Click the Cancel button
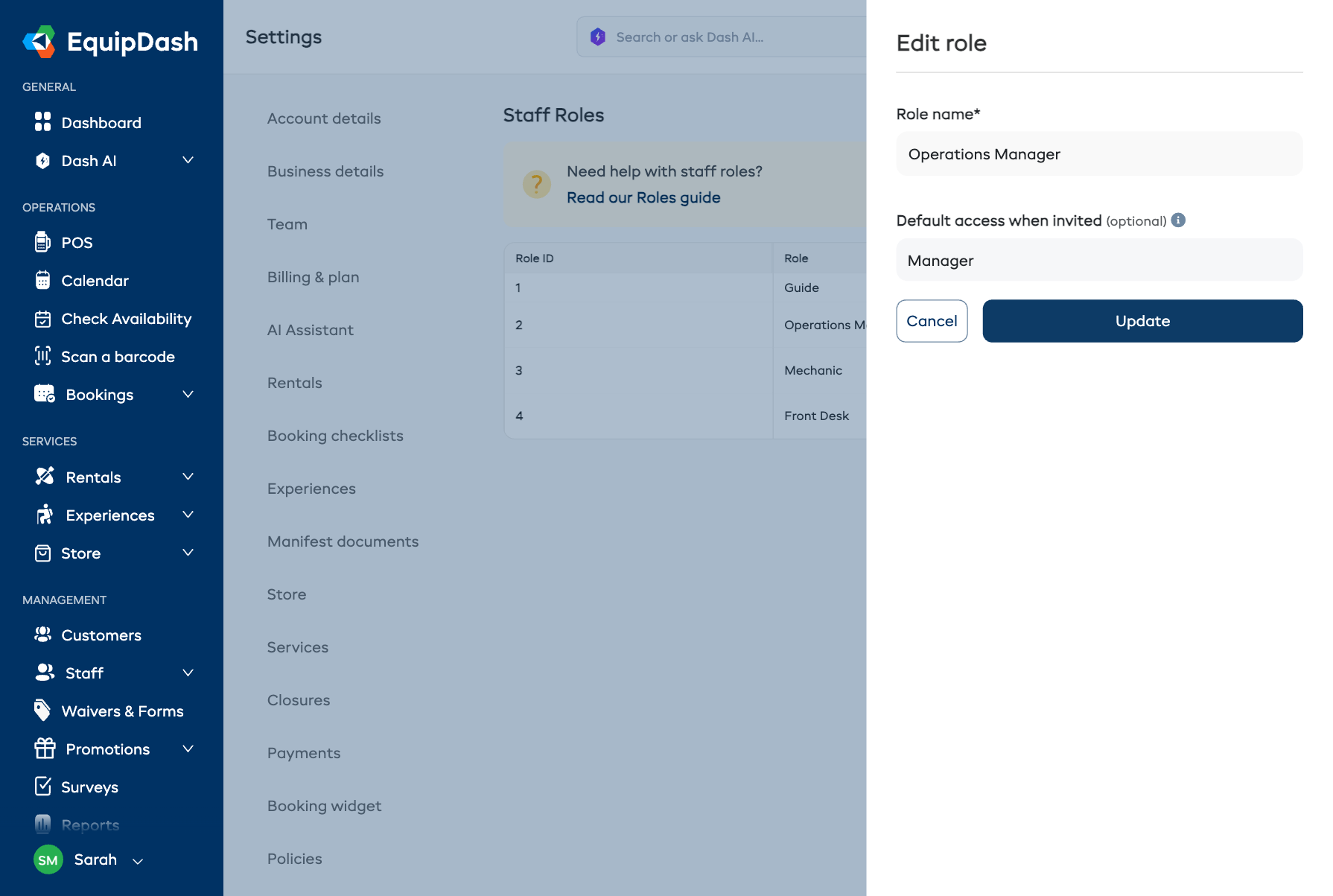The height and width of the screenshot is (896, 1333). pyautogui.click(x=932, y=321)
